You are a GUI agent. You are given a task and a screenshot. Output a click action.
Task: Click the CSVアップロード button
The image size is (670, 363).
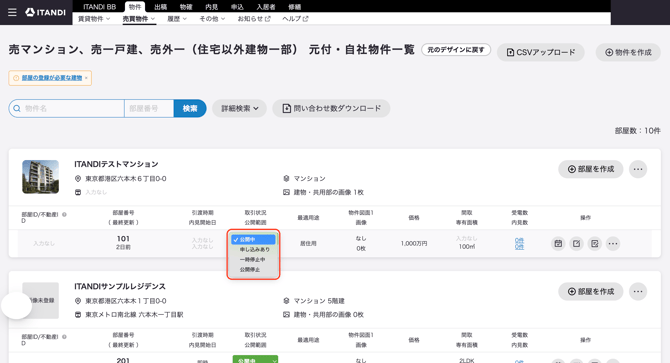pyautogui.click(x=541, y=53)
